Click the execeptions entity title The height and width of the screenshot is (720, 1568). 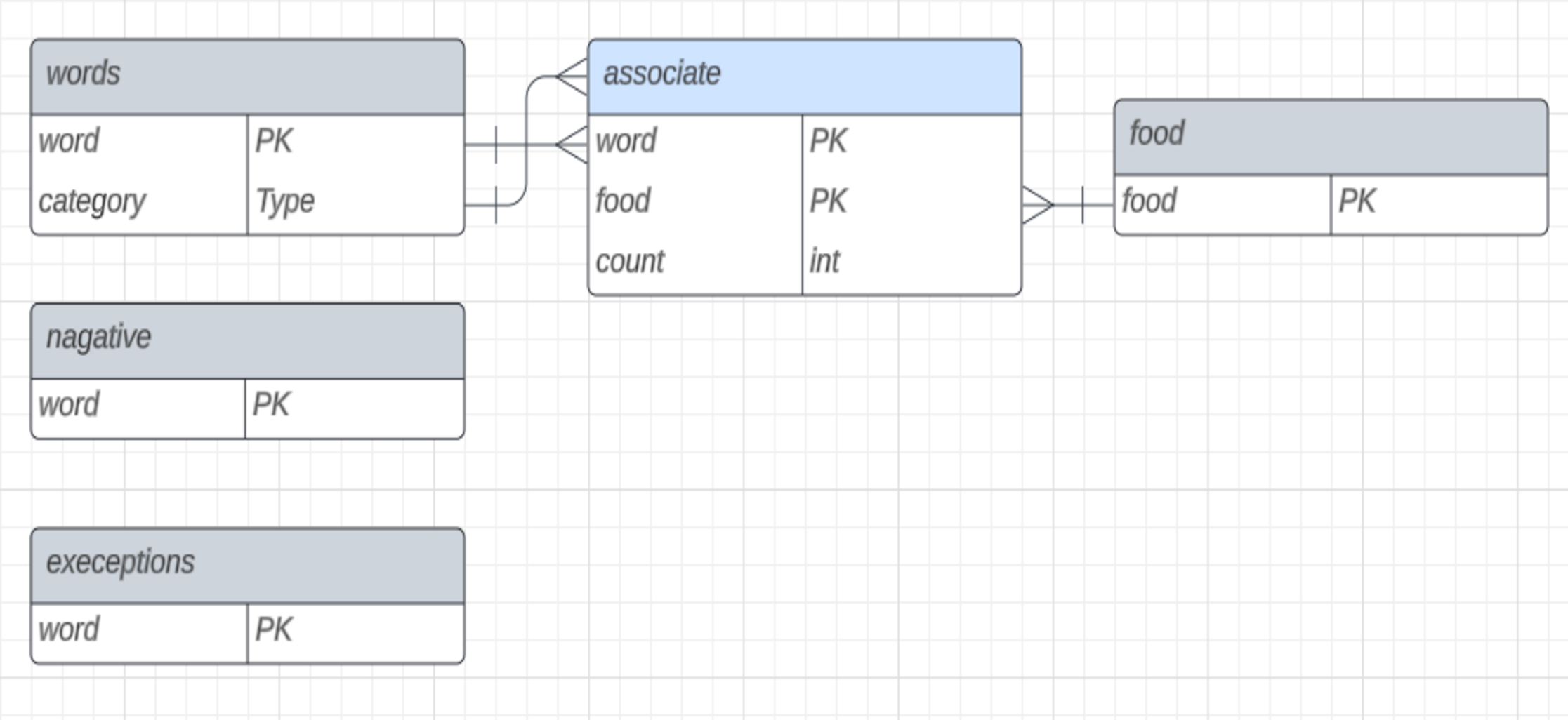click(246, 561)
